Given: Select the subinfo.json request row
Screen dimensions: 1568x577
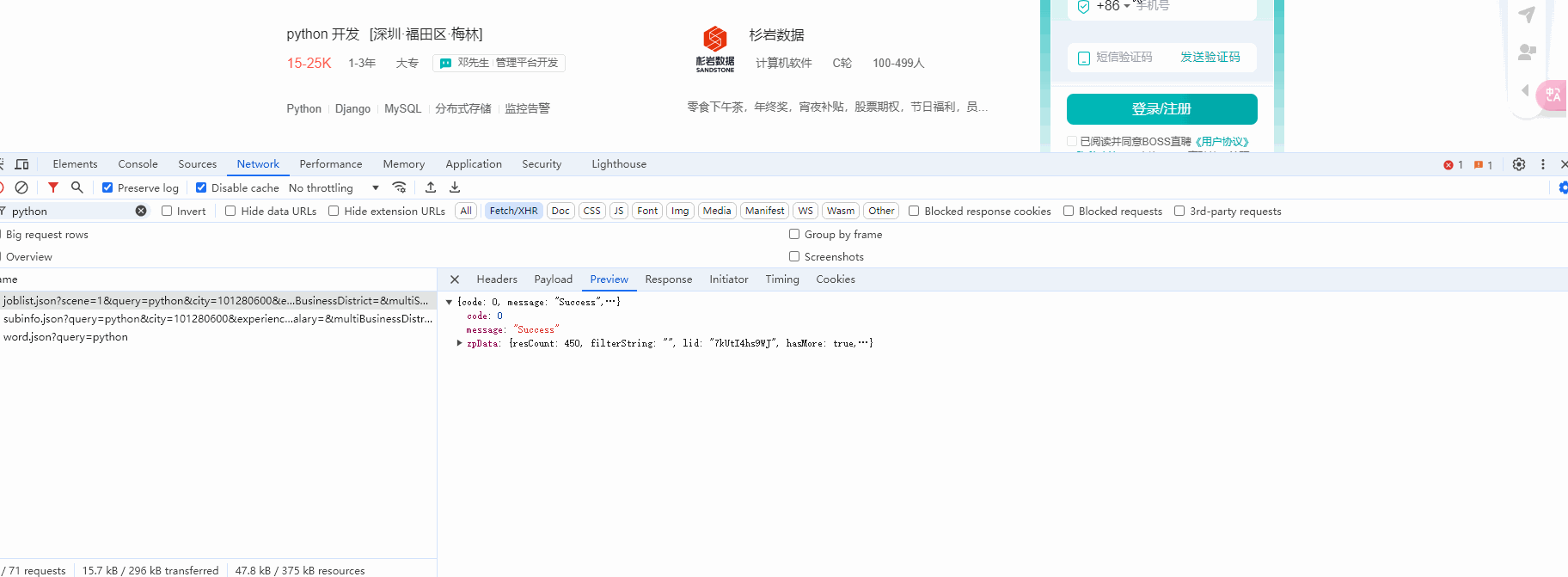Looking at the screenshot, I should click(x=218, y=319).
